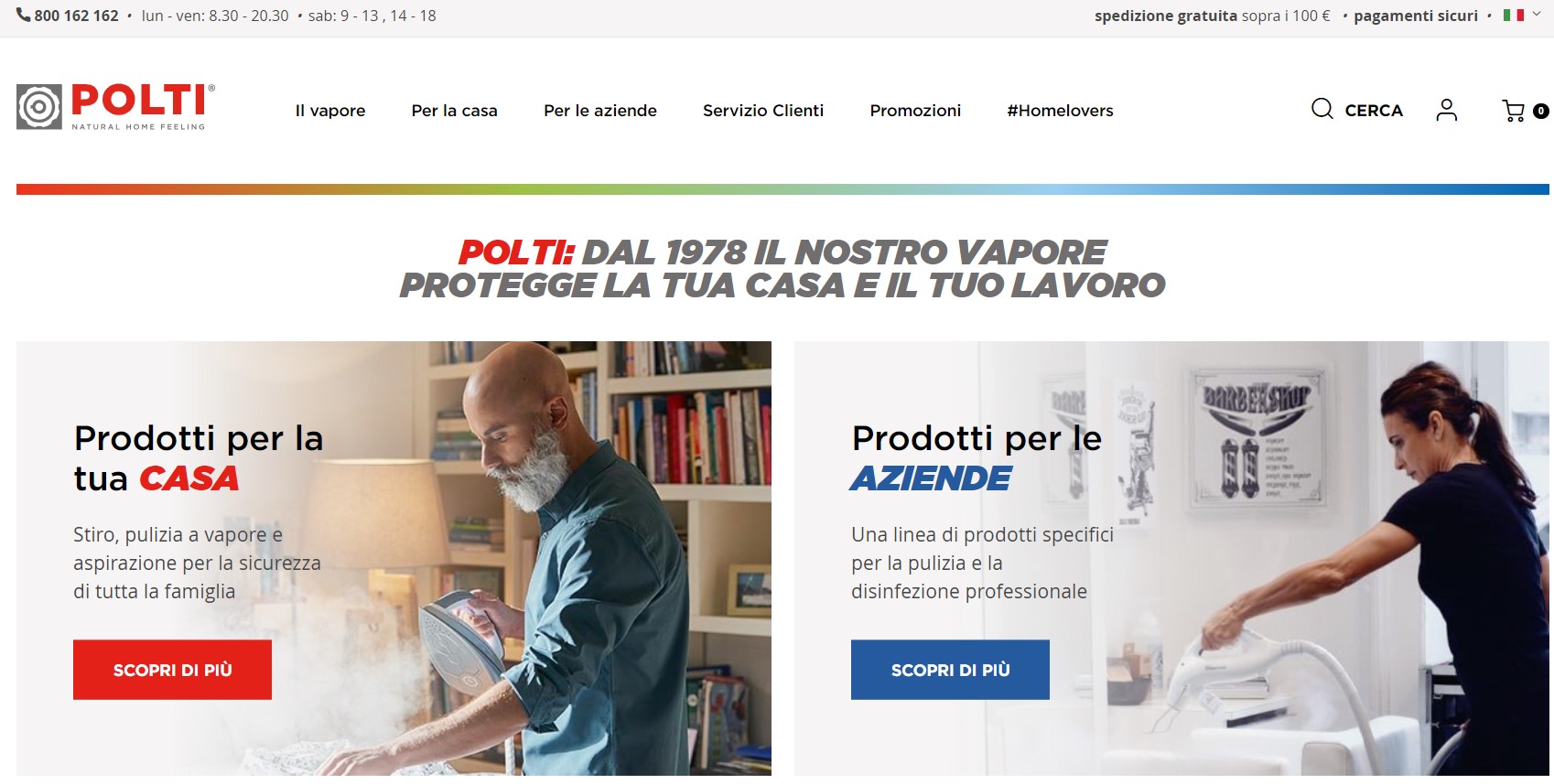Image resolution: width=1554 pixels, height=784 pixels.
Task: Open the Prodotti per la tua CASA banner
Action: point(394,558)
